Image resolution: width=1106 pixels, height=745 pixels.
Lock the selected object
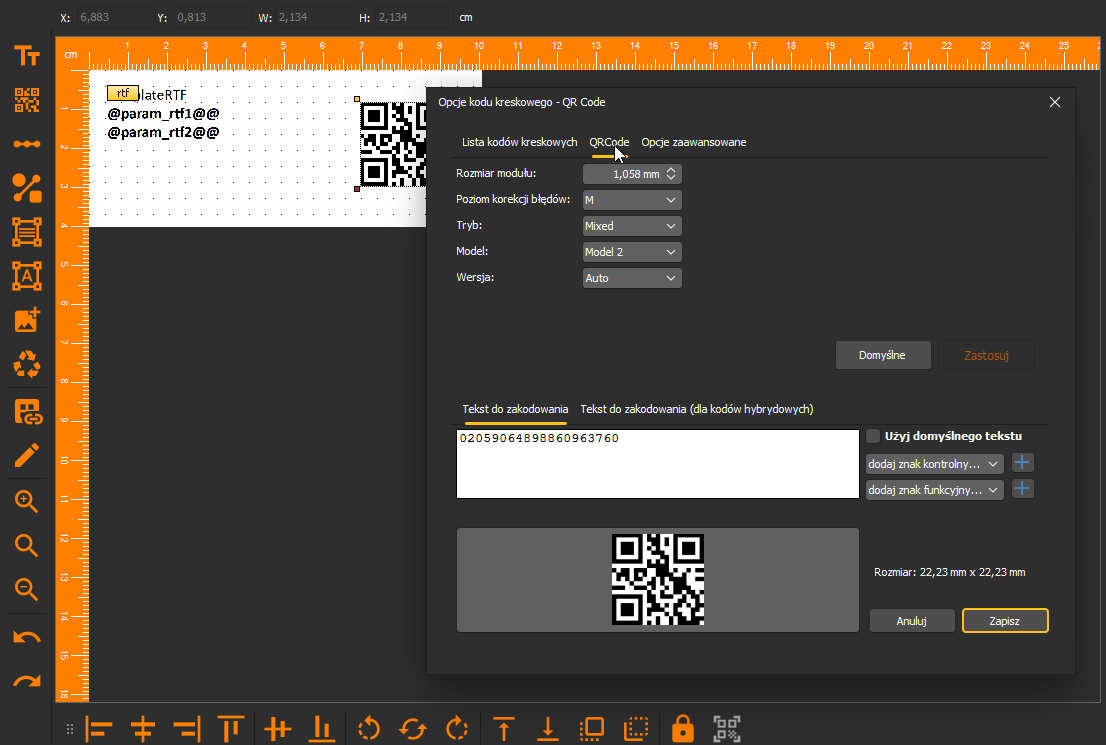pos(682,729)
